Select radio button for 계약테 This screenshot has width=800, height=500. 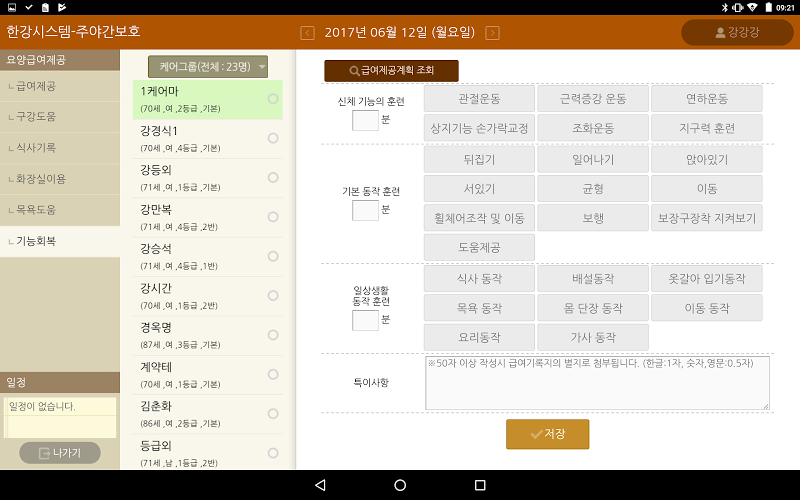click(x=273, y=374)
